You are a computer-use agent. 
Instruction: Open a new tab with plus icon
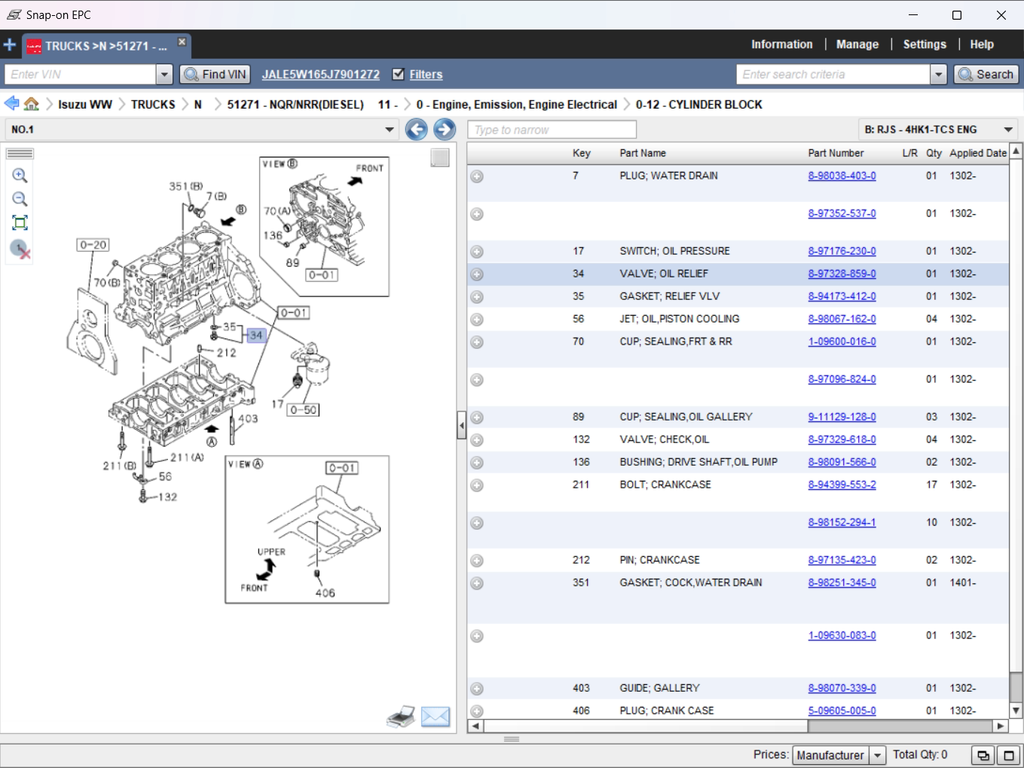tap(10, 45)
